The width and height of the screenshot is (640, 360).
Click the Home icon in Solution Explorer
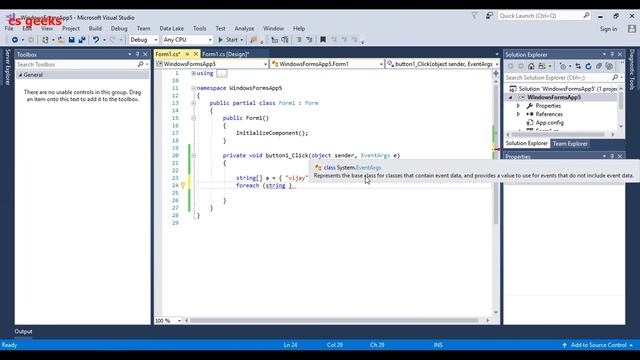click(x=531, y=66)
